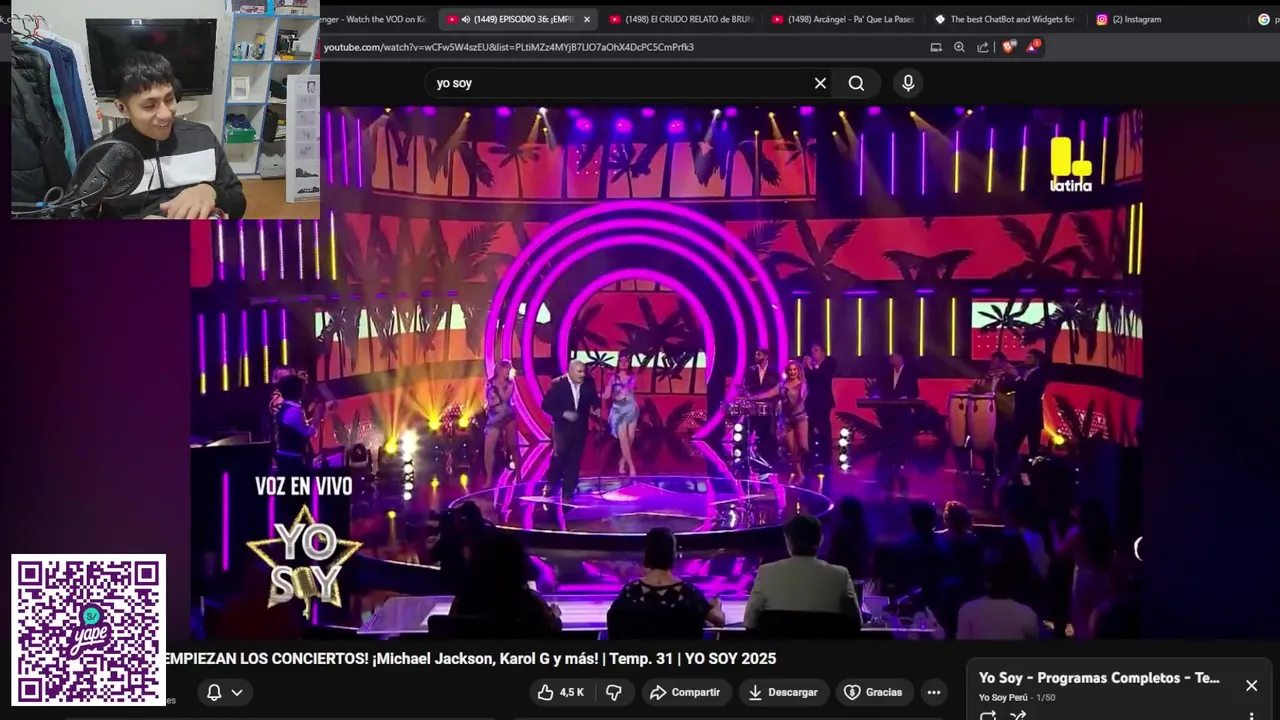
Task: Click the cast/screen icon in the address bar
Action: pos(936,47)
